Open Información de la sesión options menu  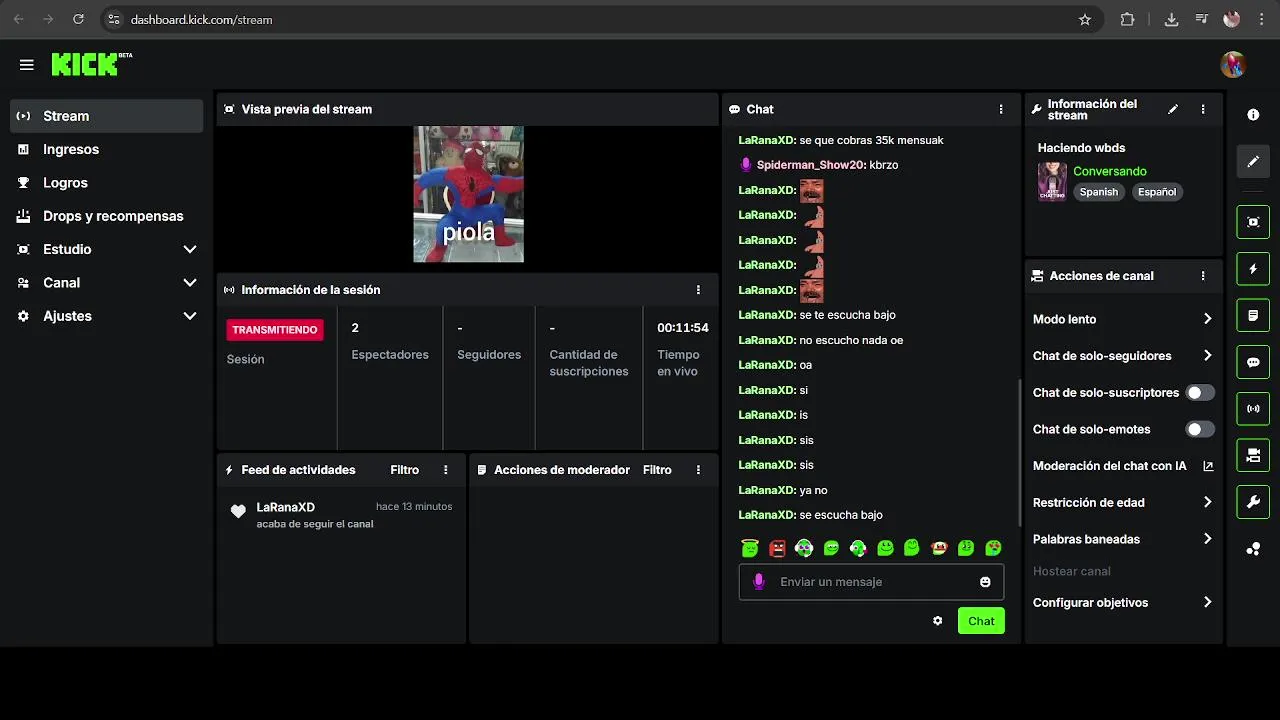pos(698,290)
